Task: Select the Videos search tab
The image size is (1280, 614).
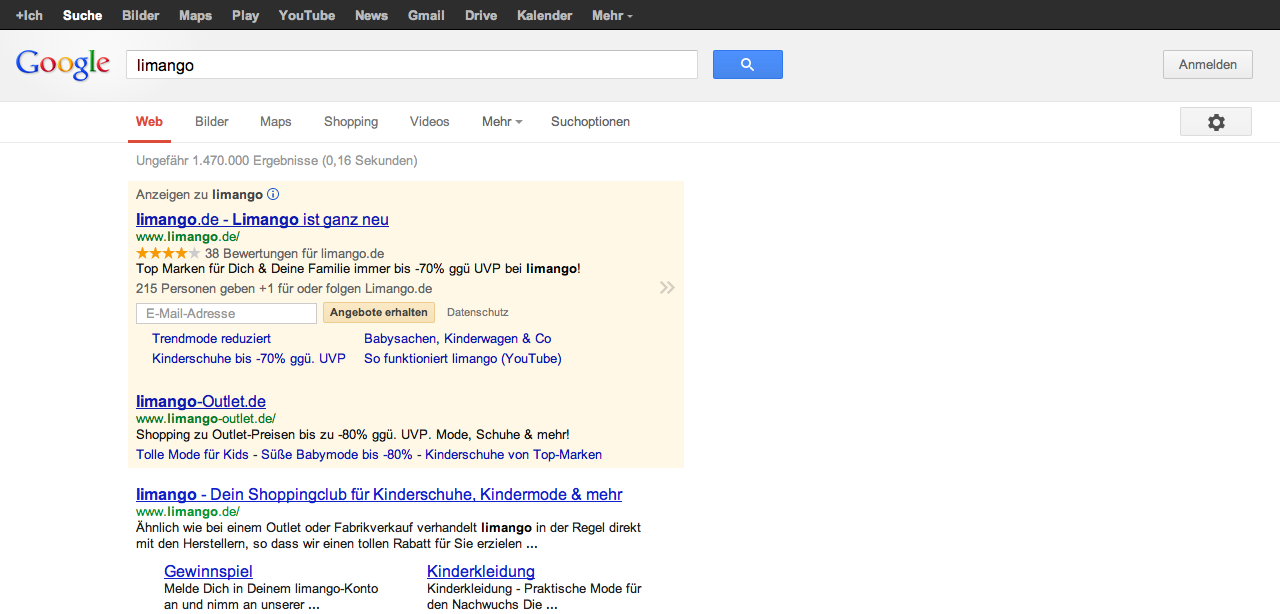Action: tap(429, 122)
